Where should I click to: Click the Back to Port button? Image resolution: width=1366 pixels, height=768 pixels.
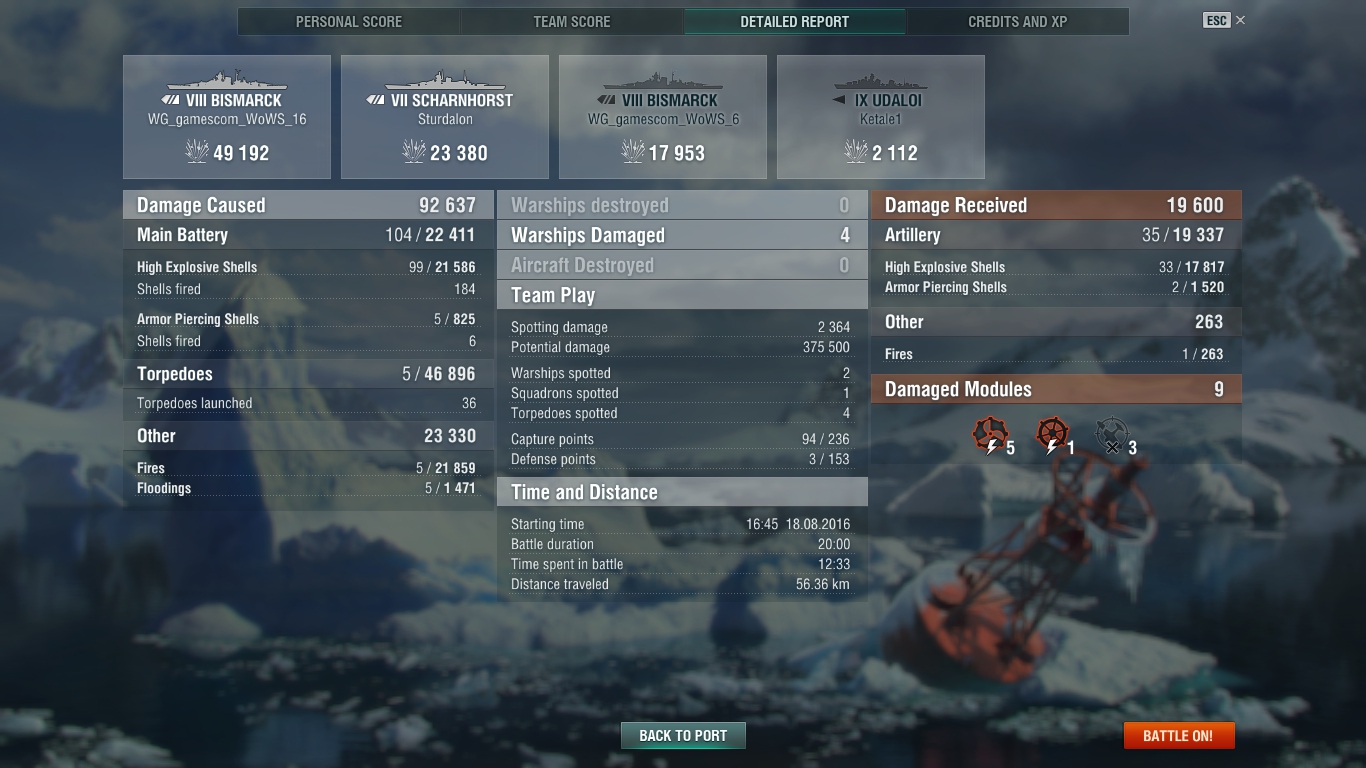pyautogui.click(x=683, y=735)
